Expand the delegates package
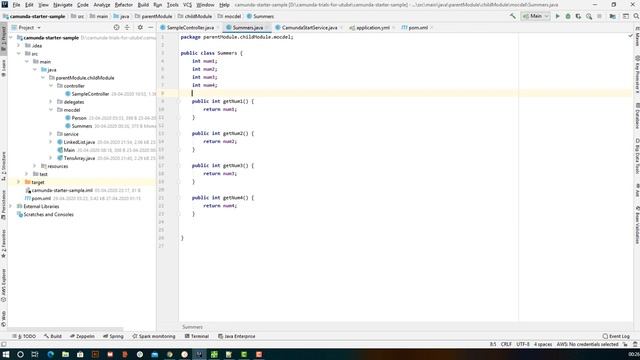Screen dimensions: 640x360 51,102
